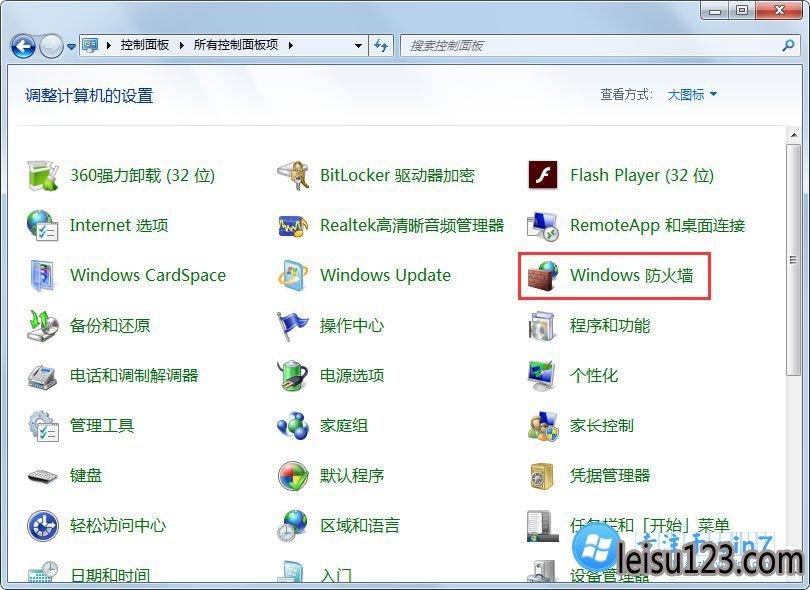The width and height of the screenshot is (810, 590).
Task: Open 键盘 keyboard icon
Action: [x=43, y=475]
